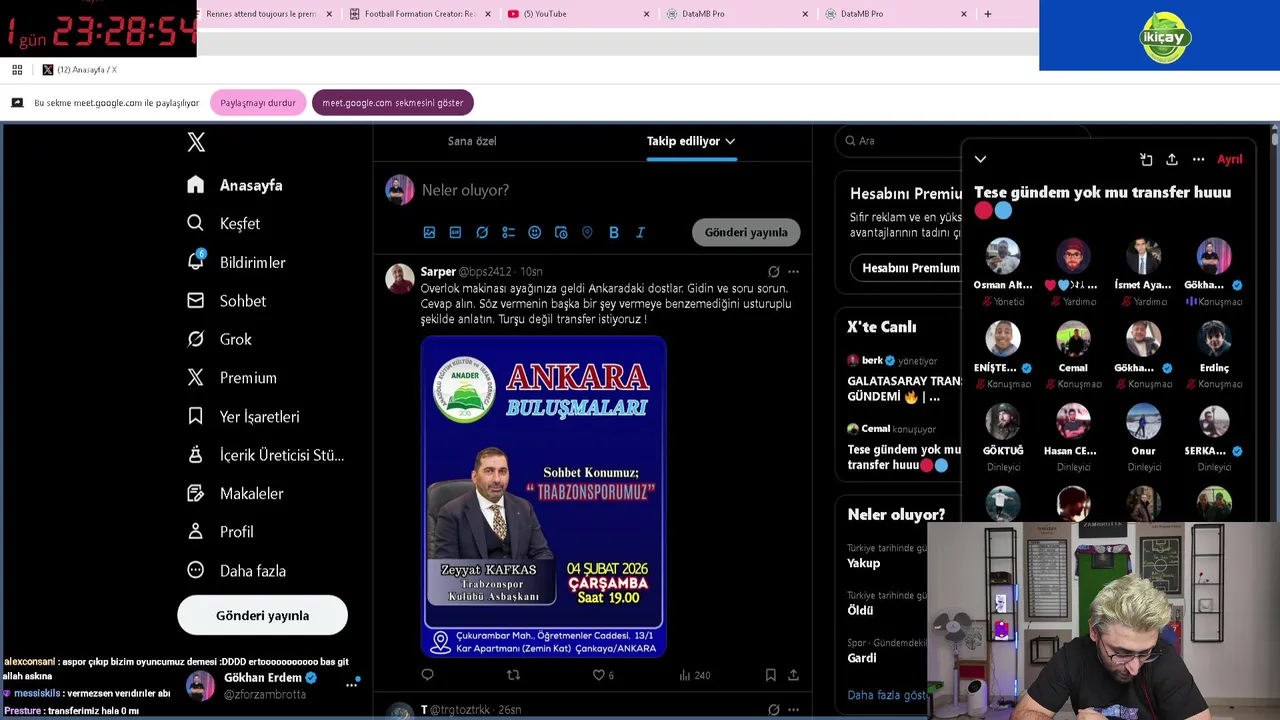Bookmark Sarper's post

point(770,675)
